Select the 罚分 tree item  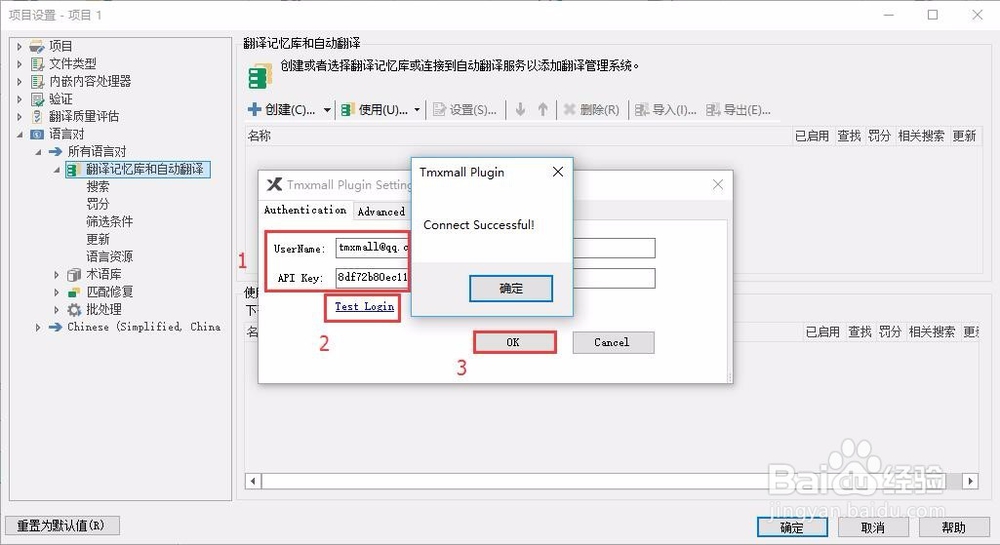pos(98,204)
